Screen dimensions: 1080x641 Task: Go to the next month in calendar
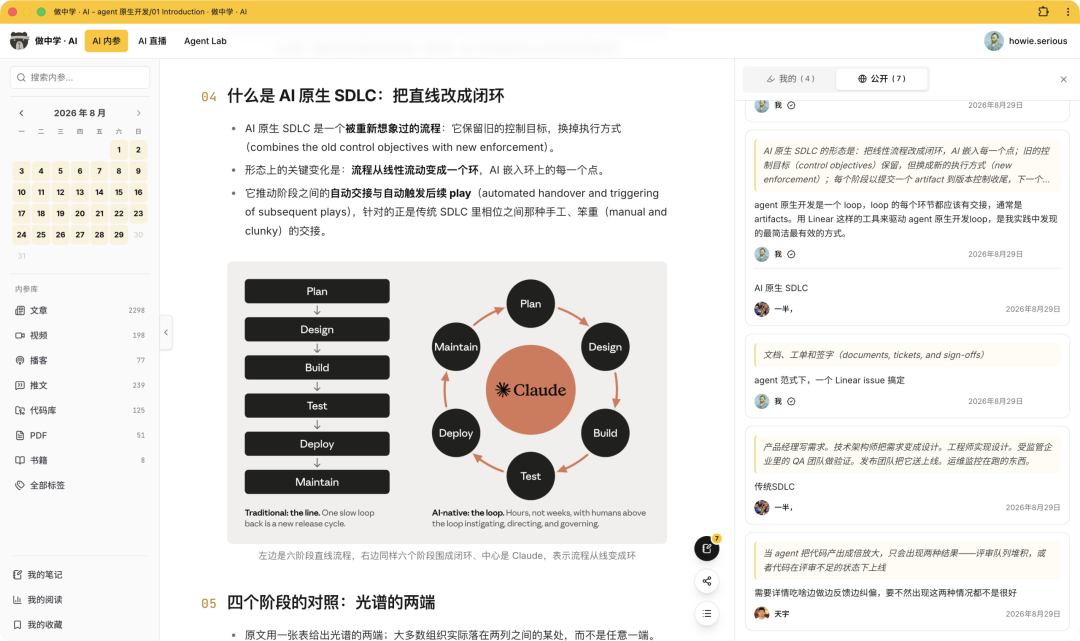138,113
